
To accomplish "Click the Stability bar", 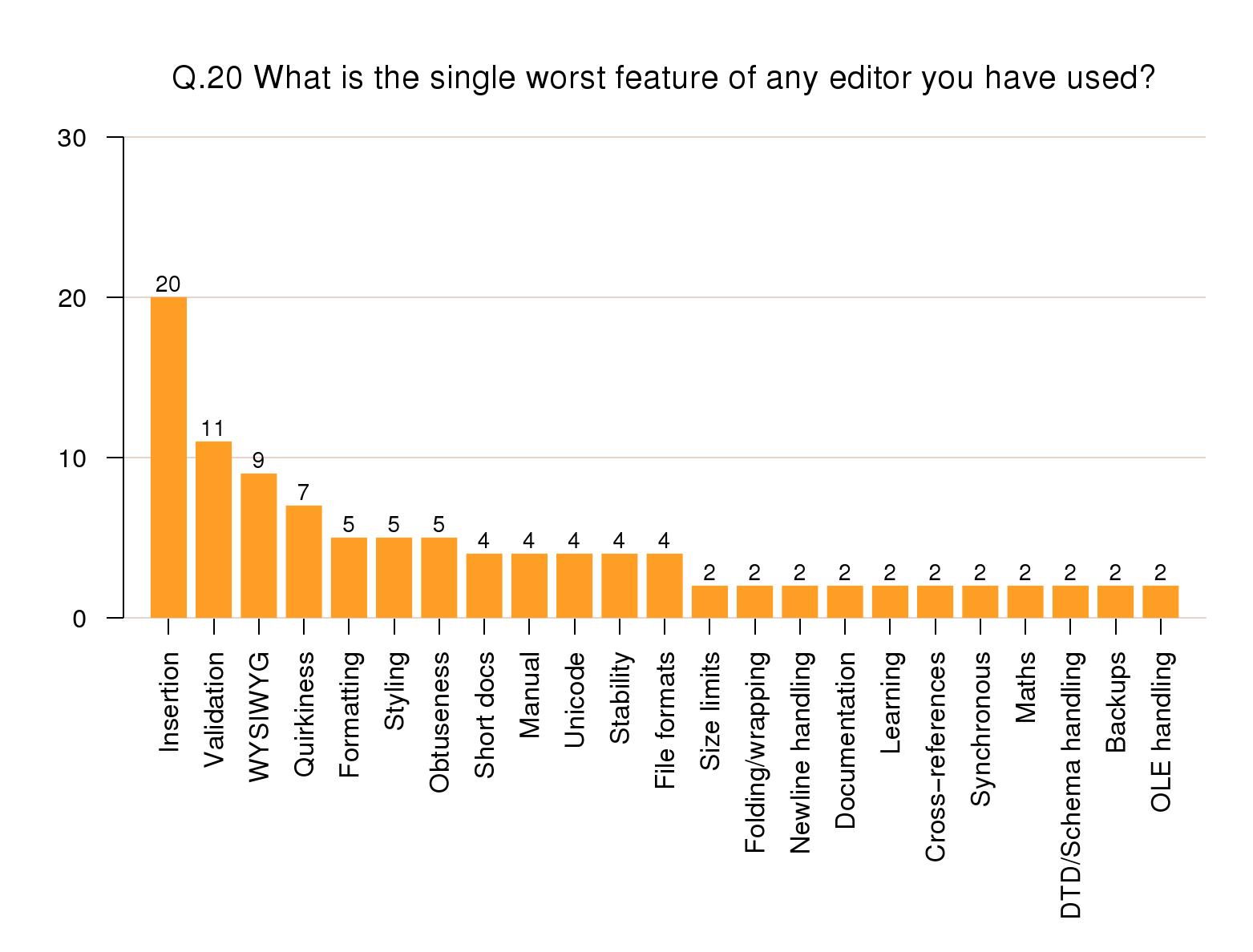I will [620, 586].
